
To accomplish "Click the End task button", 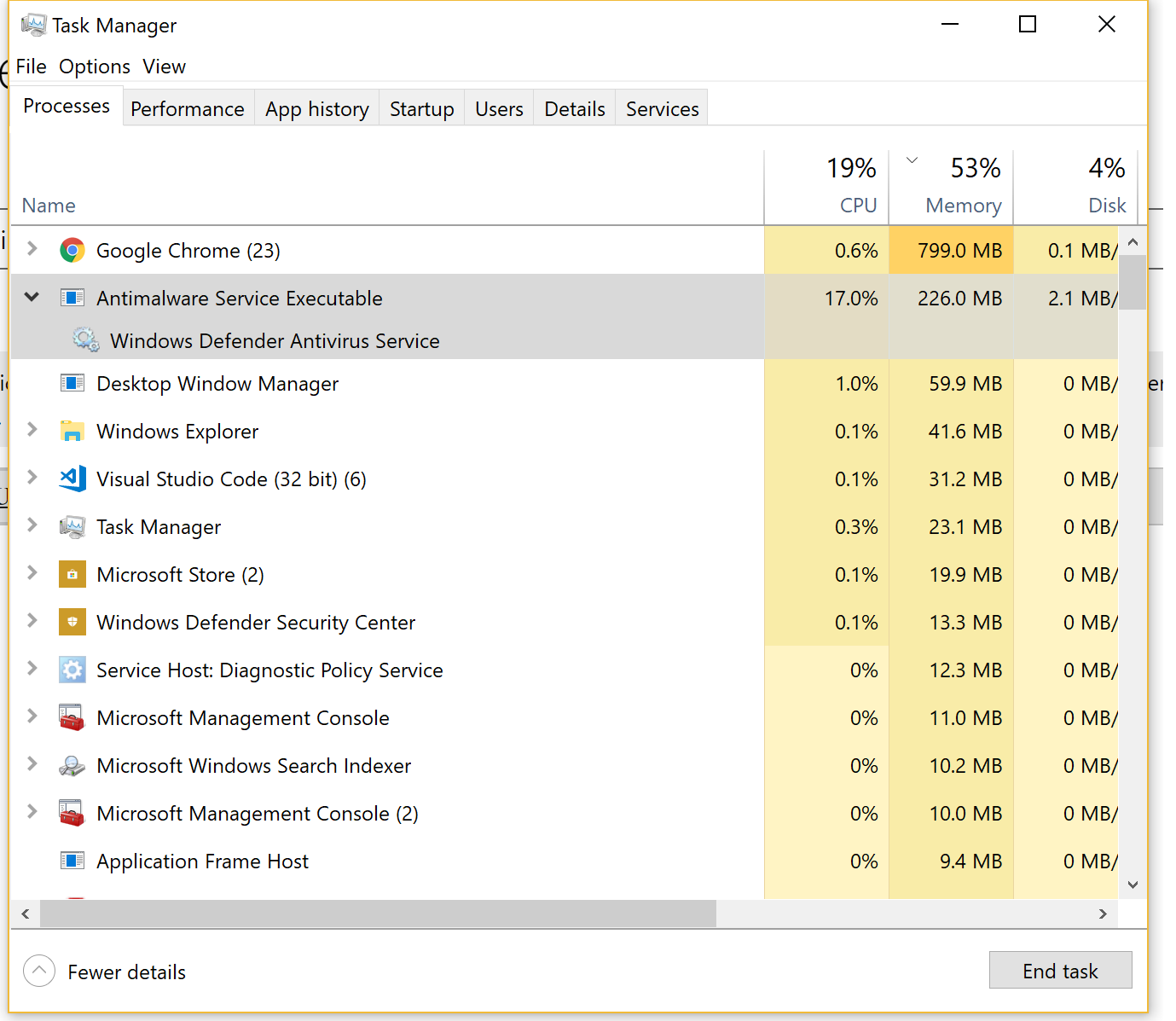I will pyautogui.click(x=1060, y=971).
